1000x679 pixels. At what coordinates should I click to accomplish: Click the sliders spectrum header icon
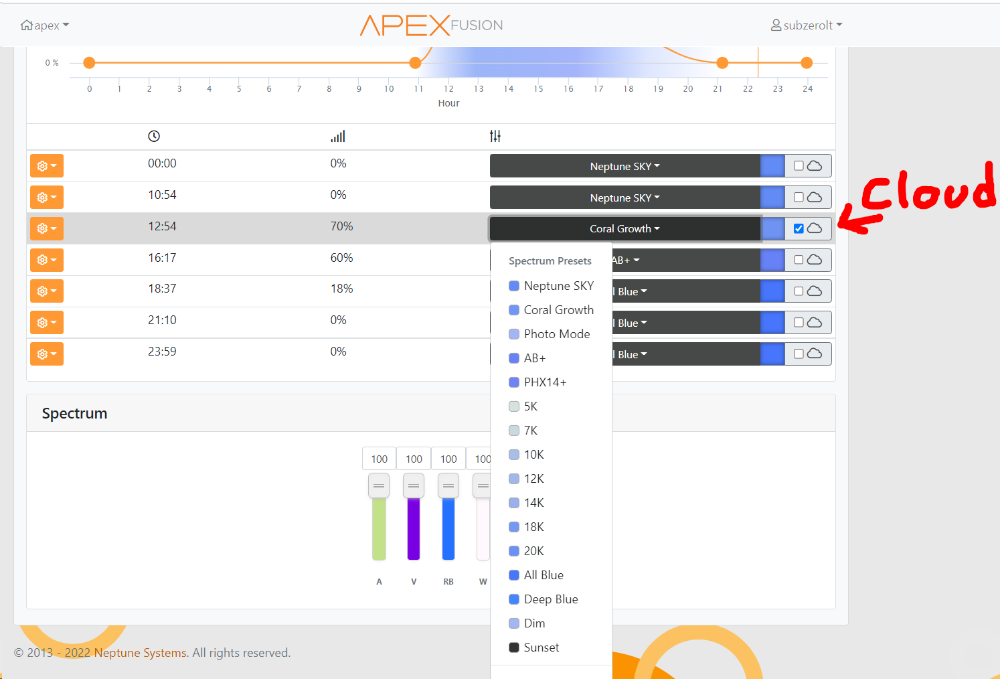pyautogui.click(x=495, y=136)
